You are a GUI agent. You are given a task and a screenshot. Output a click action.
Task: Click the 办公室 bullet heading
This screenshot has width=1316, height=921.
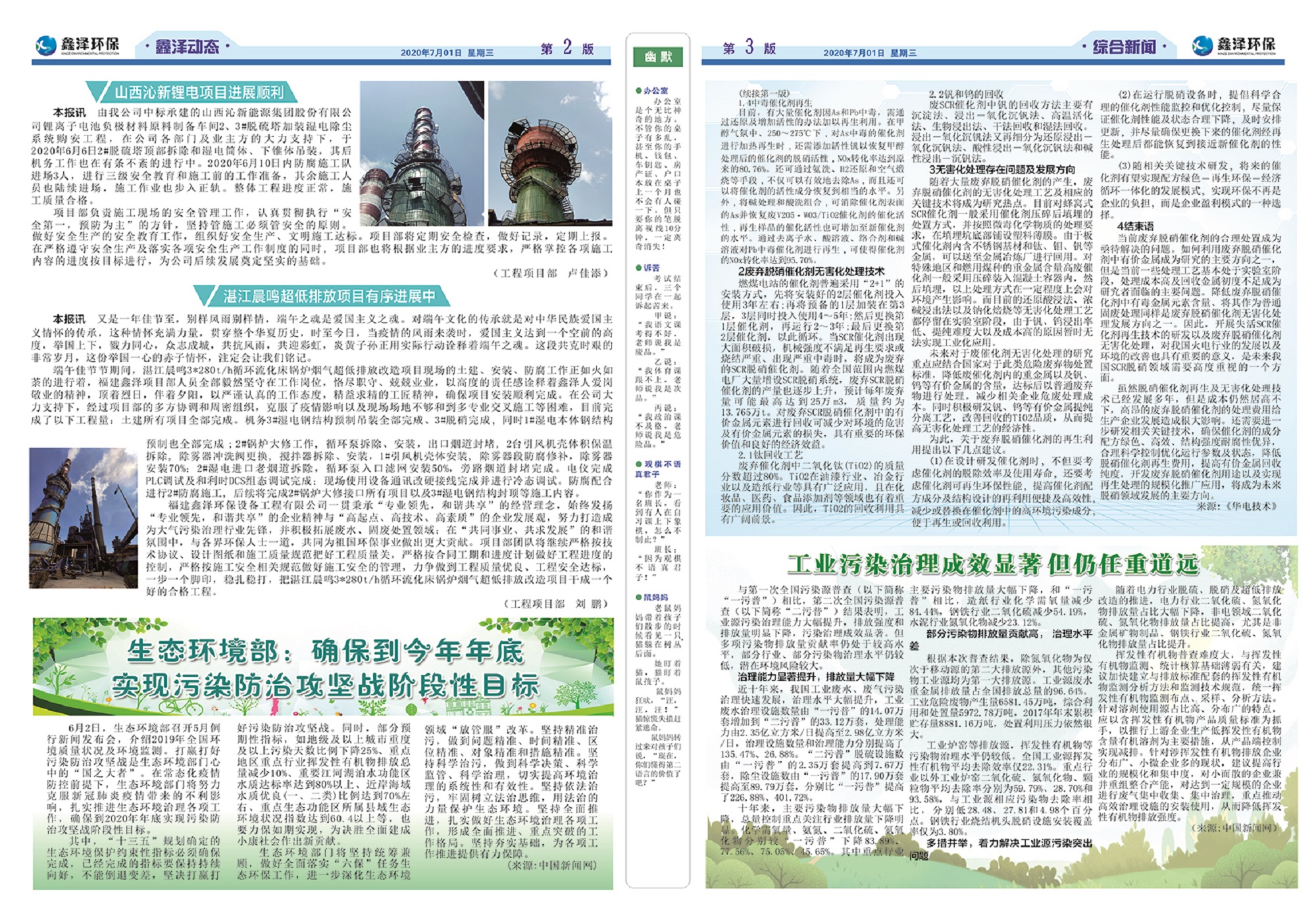point(655,91)
